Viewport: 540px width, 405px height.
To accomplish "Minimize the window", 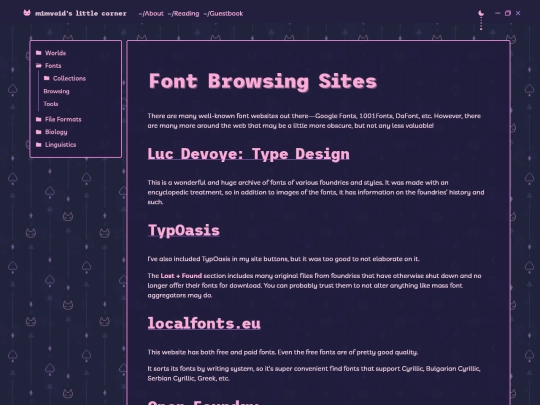I will pos(498,13).
